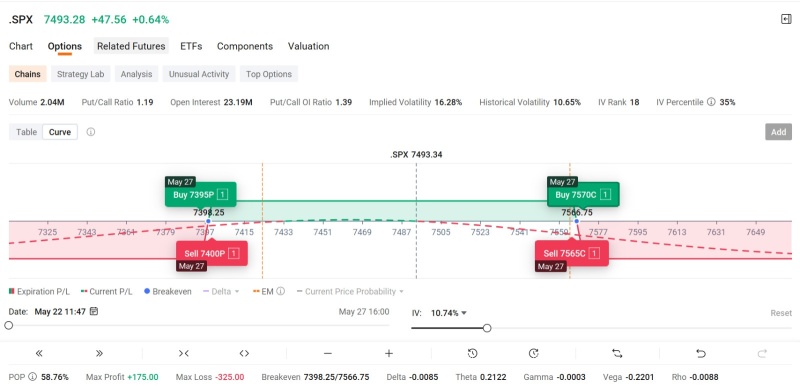Switch to Table view

(x=27, y=132)
